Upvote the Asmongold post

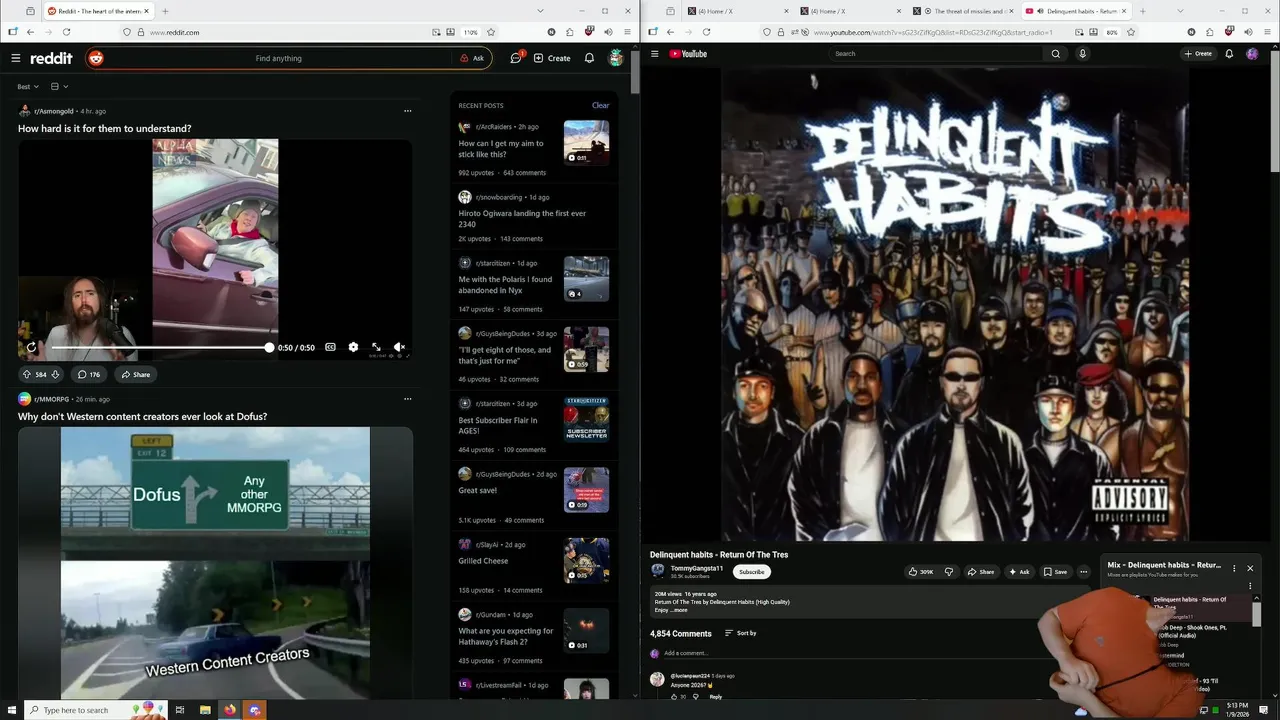(27, 374)
